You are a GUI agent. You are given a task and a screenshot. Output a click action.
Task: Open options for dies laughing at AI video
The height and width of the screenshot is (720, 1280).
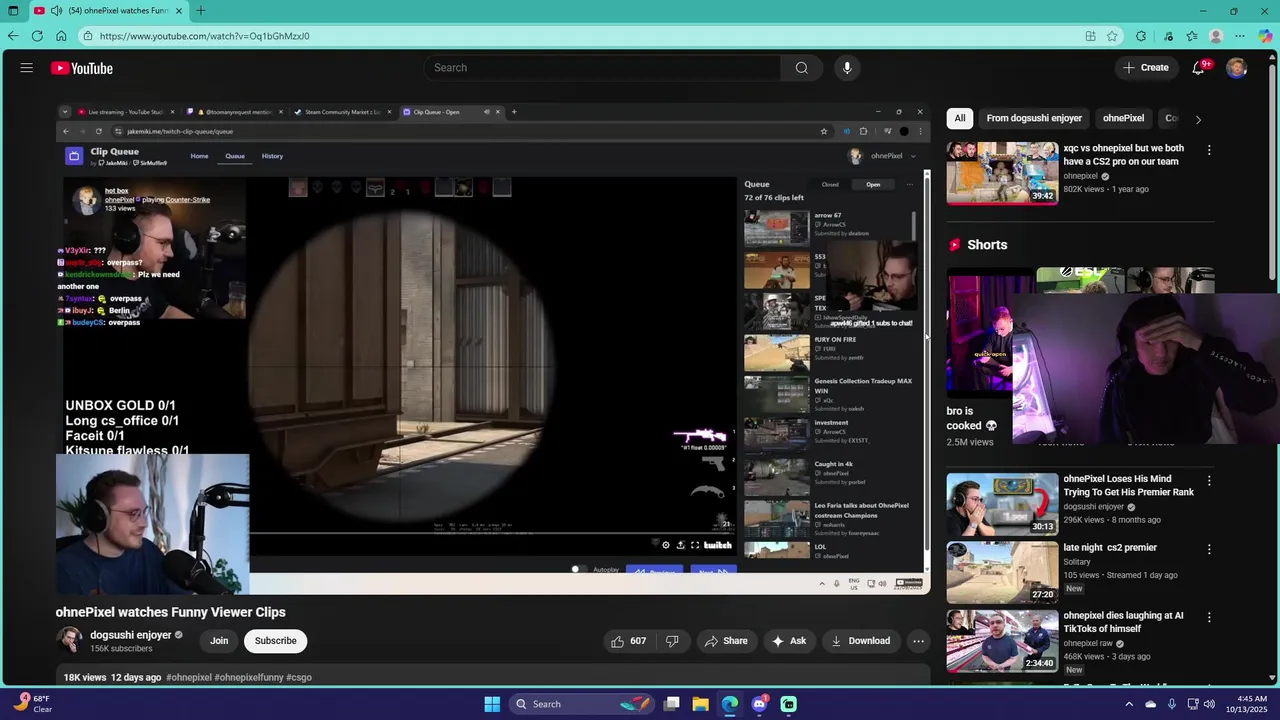click(x=1209, y=618)
